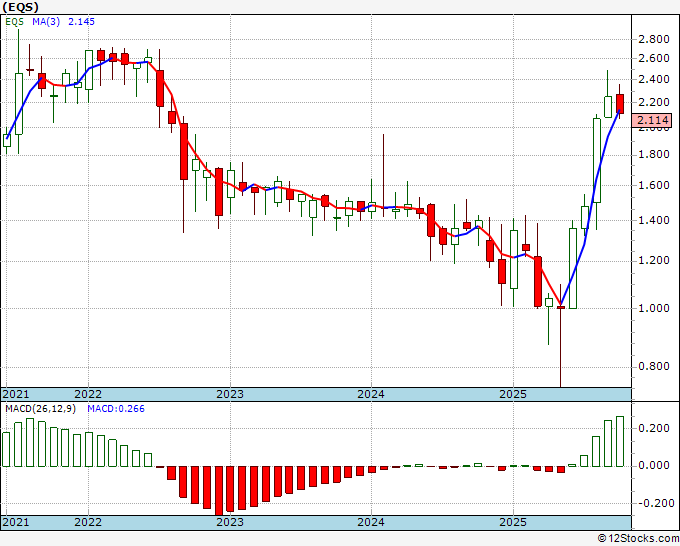The height and width of the screenshot is (546, 680).
Task: Click 2025 on the MACD panel time axis
Action: pyautogui.click(x=513, y=522)
